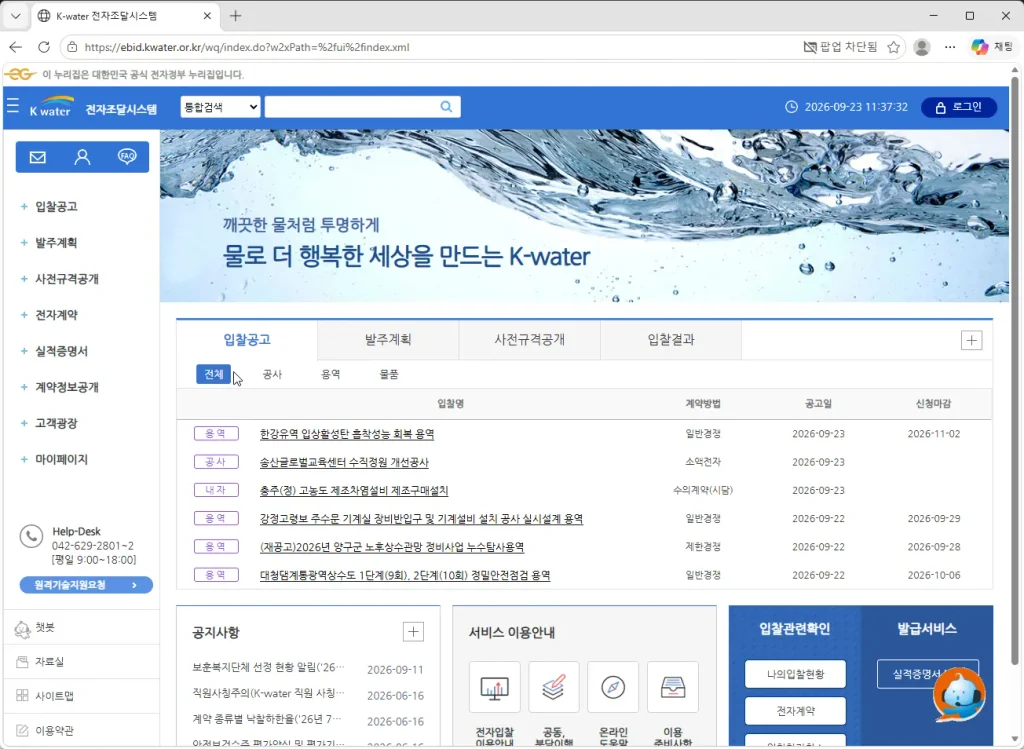
Task: Open 온라인 도움말 compass icon
Action: (613, 687)
